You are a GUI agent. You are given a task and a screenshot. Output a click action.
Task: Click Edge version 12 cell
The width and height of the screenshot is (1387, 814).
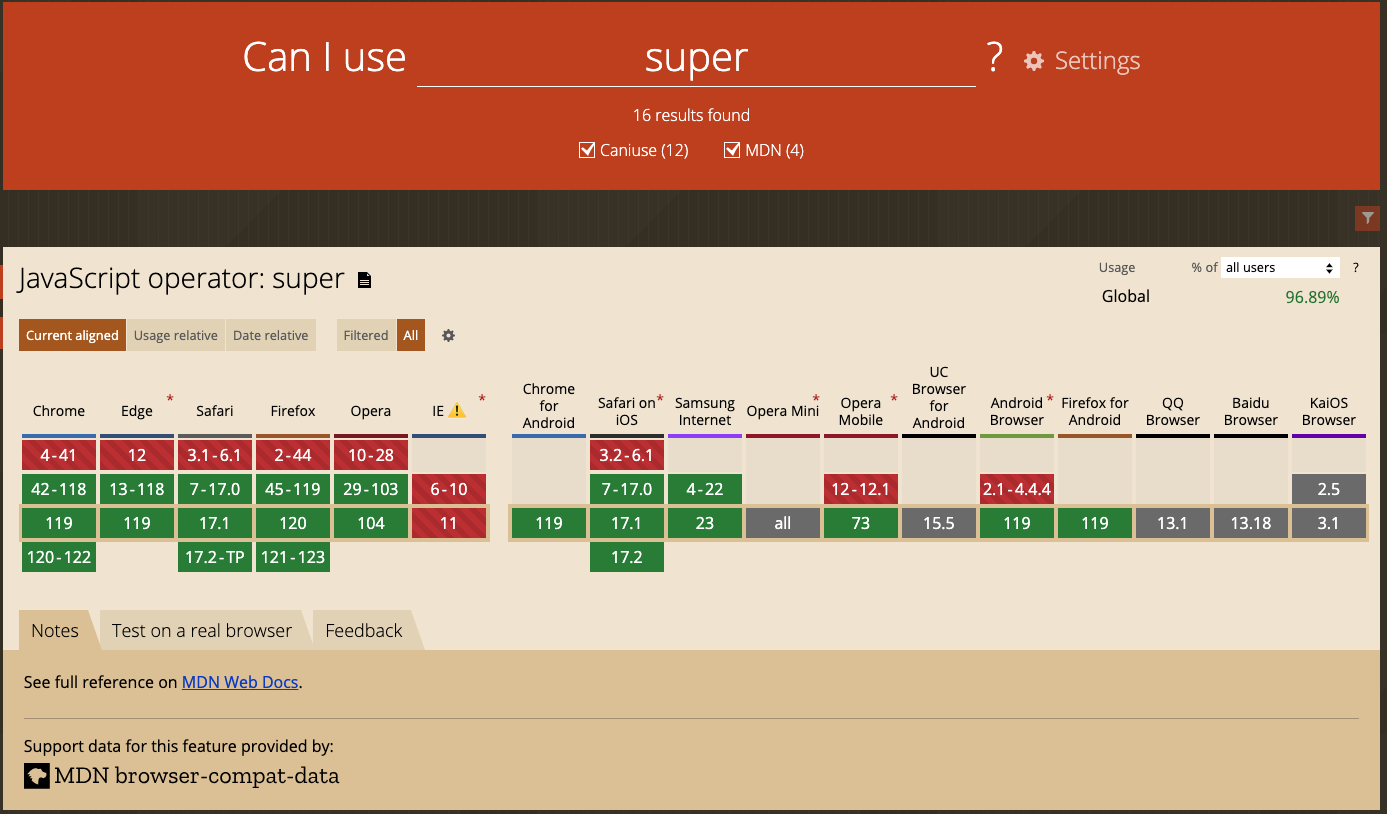137,455
